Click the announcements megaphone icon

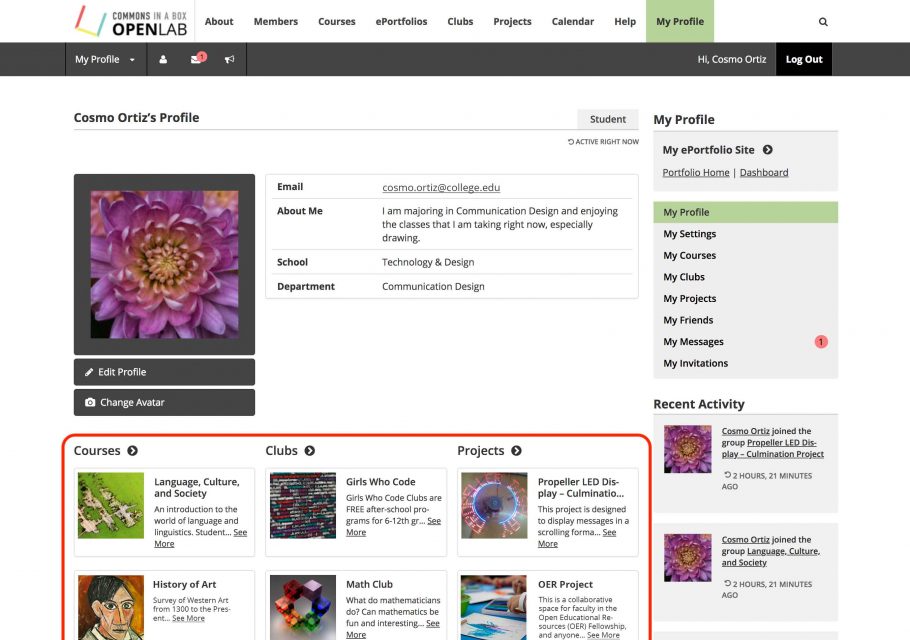pyautogui.click(x=230, y=59)
